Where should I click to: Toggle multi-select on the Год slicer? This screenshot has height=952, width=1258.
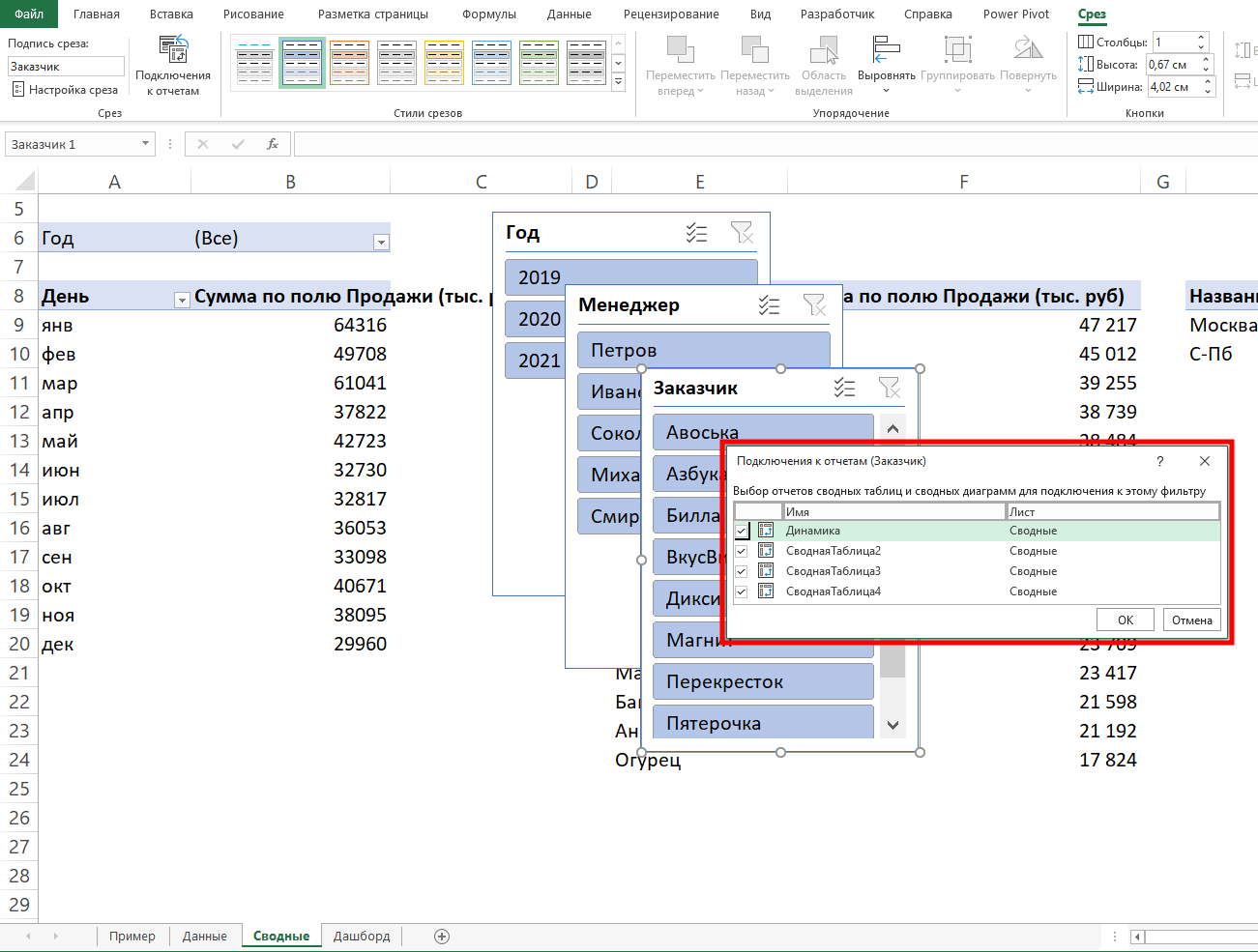click(x=696, y=233)
